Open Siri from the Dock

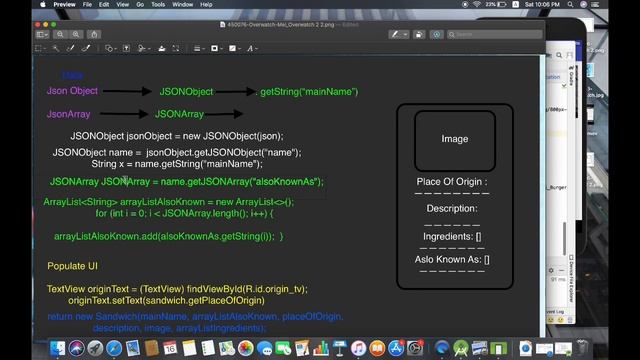pyautogui.click(x=76, y=348)
